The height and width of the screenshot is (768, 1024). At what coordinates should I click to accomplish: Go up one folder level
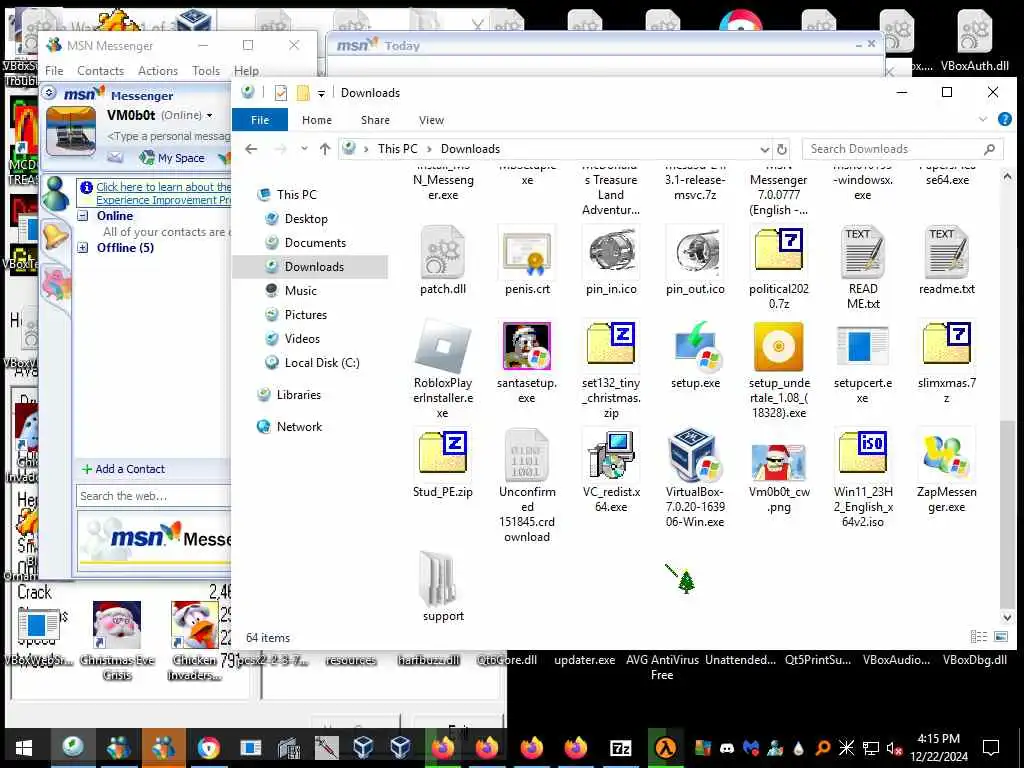325,149
